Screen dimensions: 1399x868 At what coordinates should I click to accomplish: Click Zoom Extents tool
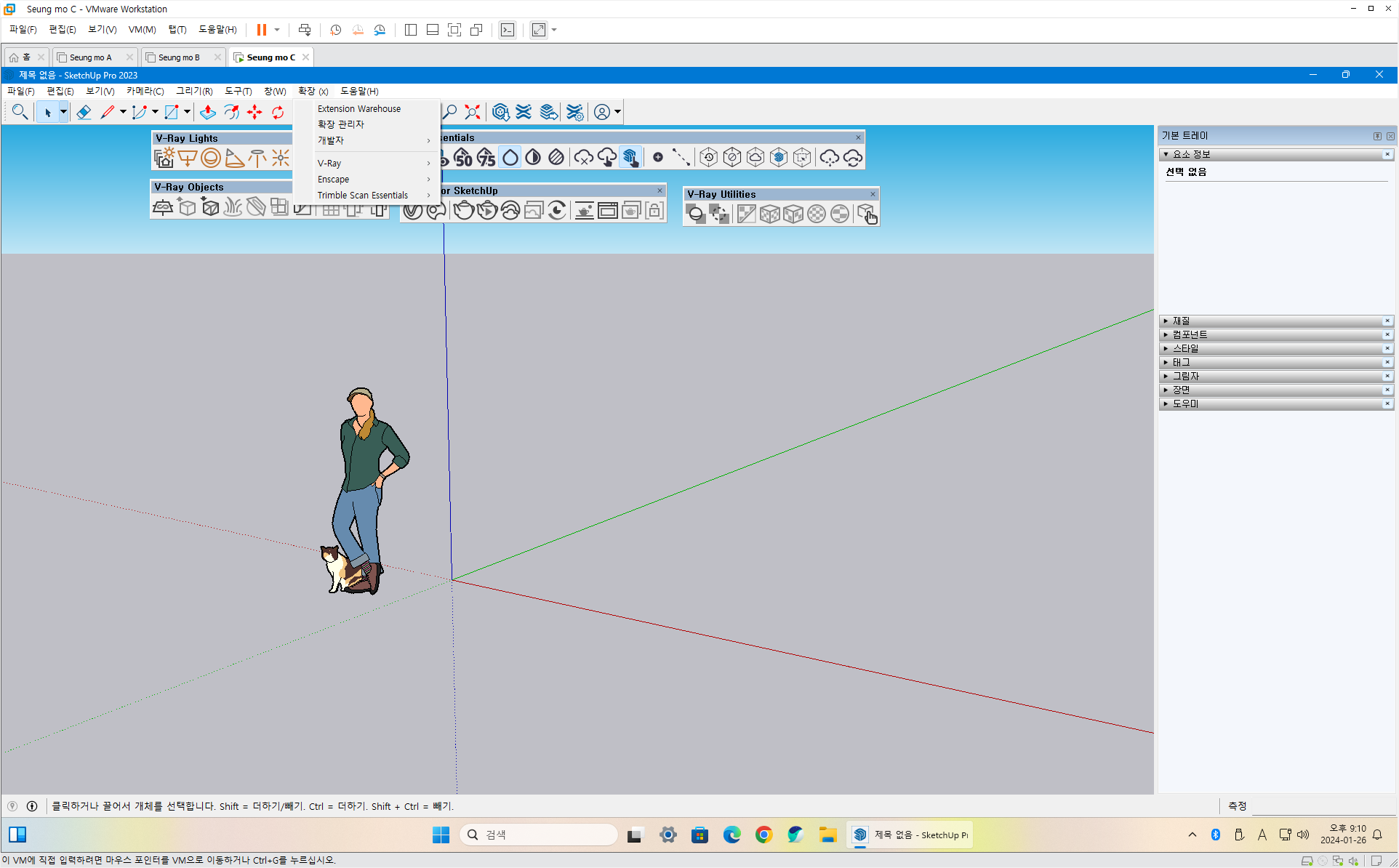click(473, 112)
